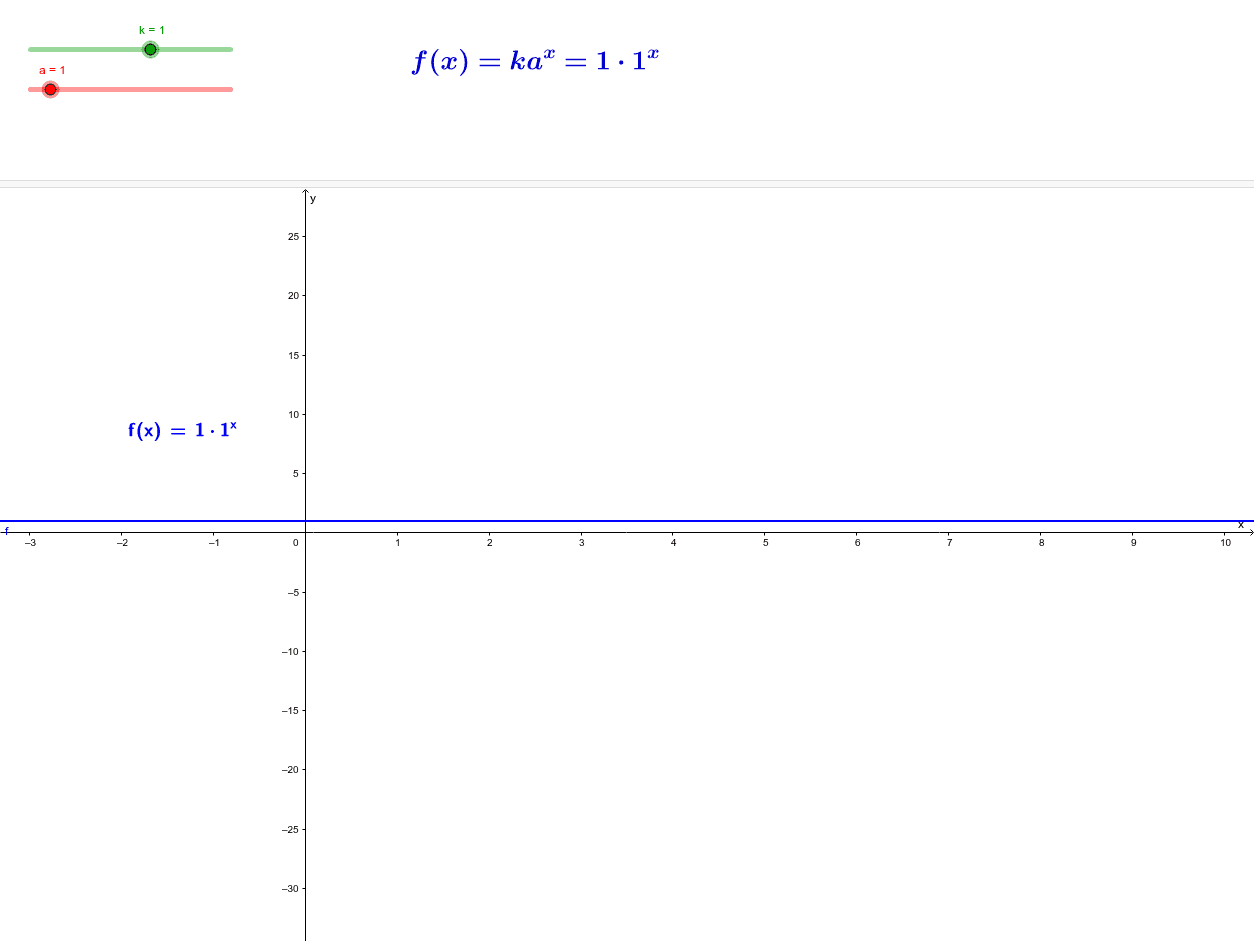Click the origin label 0
This screenshot has height=943, width=1256.
click(x=296, y=542)
